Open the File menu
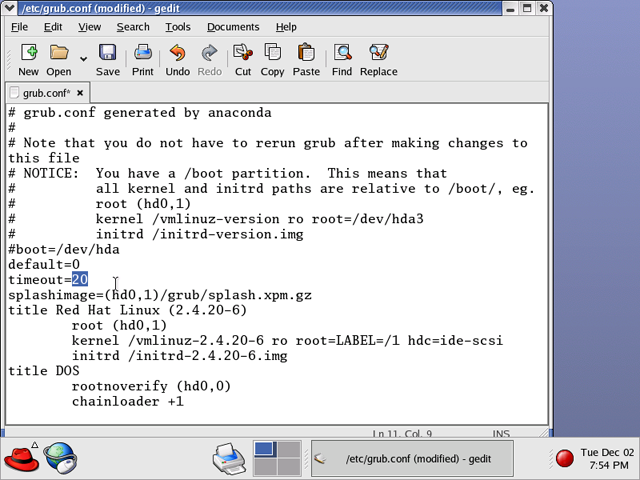This screenshot has height=480, width=640. coord(19,27)
